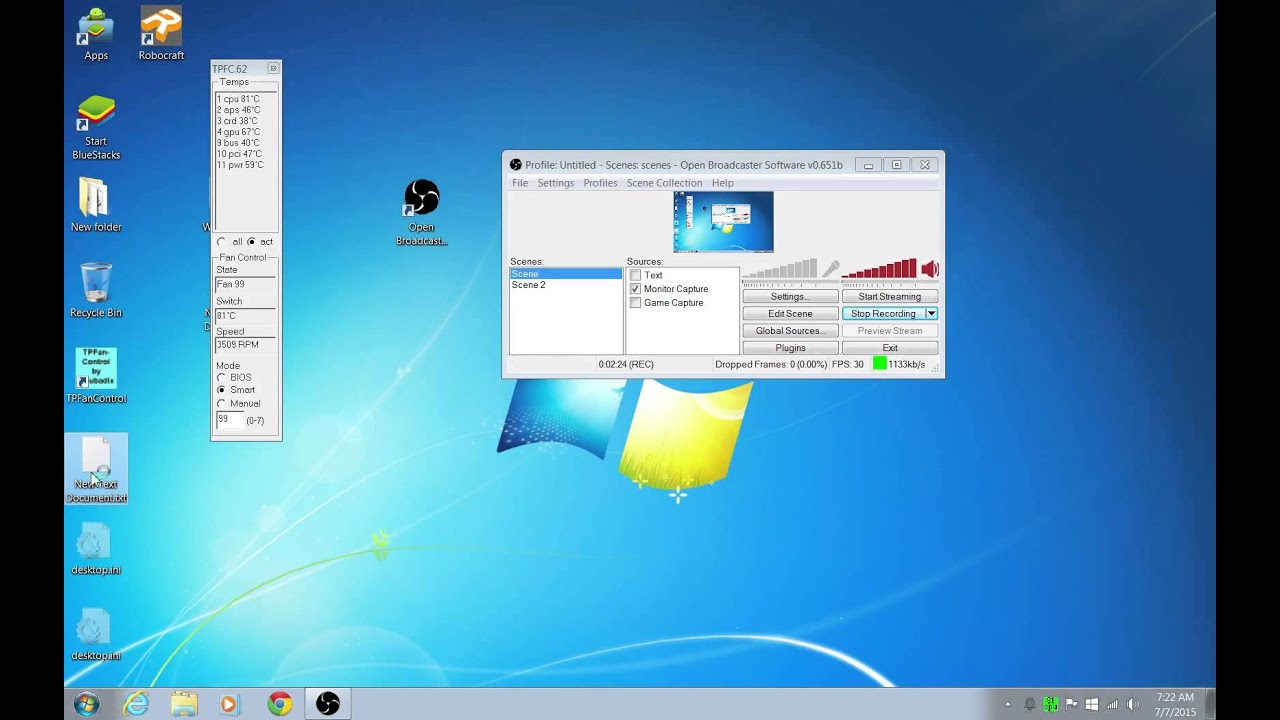Image resolution: width=1280 pixels, height=720 pixels.
Task: Open Windows Media Player from taskbar
Action: tap(229, 704)
